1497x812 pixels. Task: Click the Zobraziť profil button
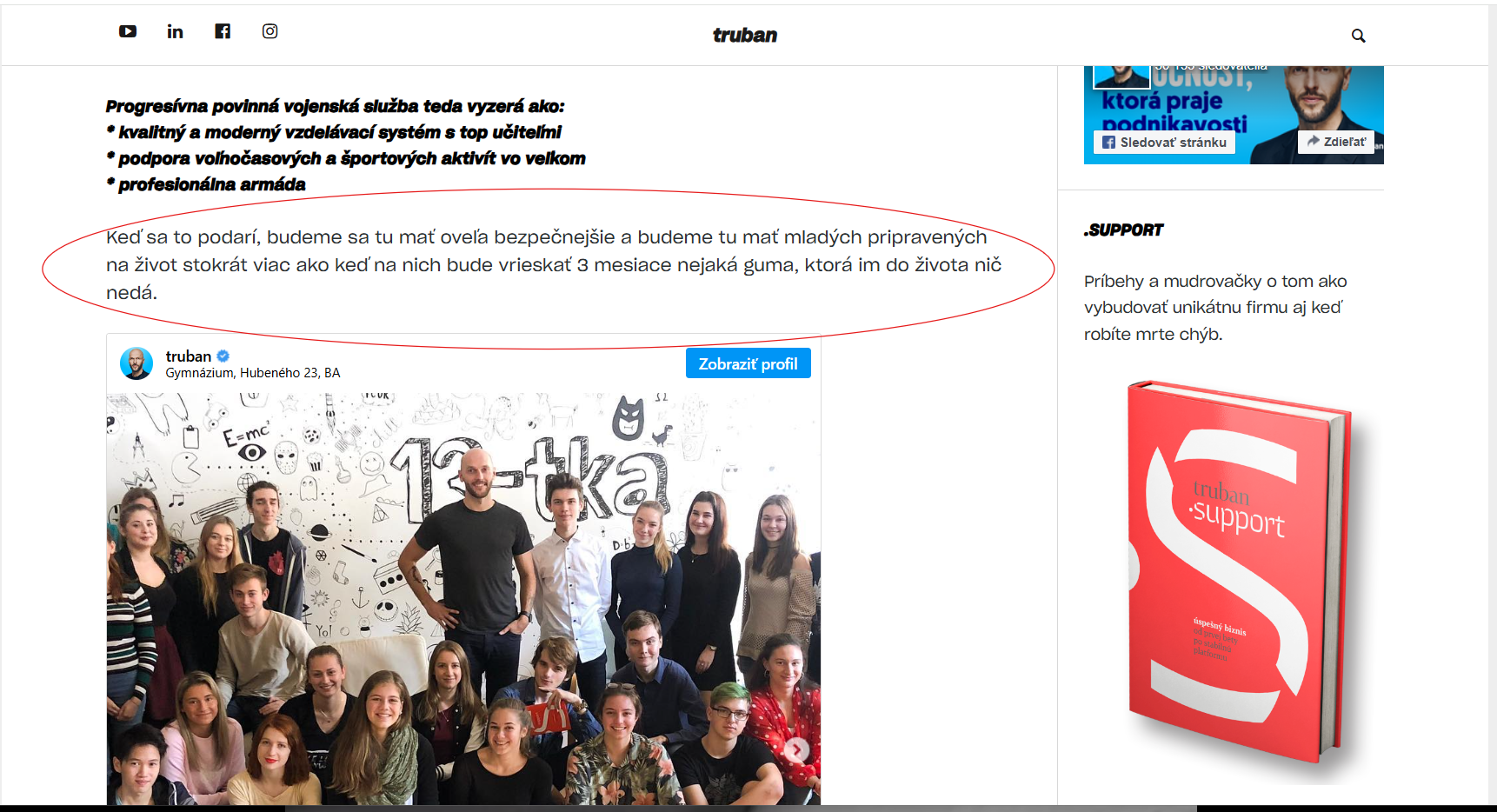click(x=748, y=363)
